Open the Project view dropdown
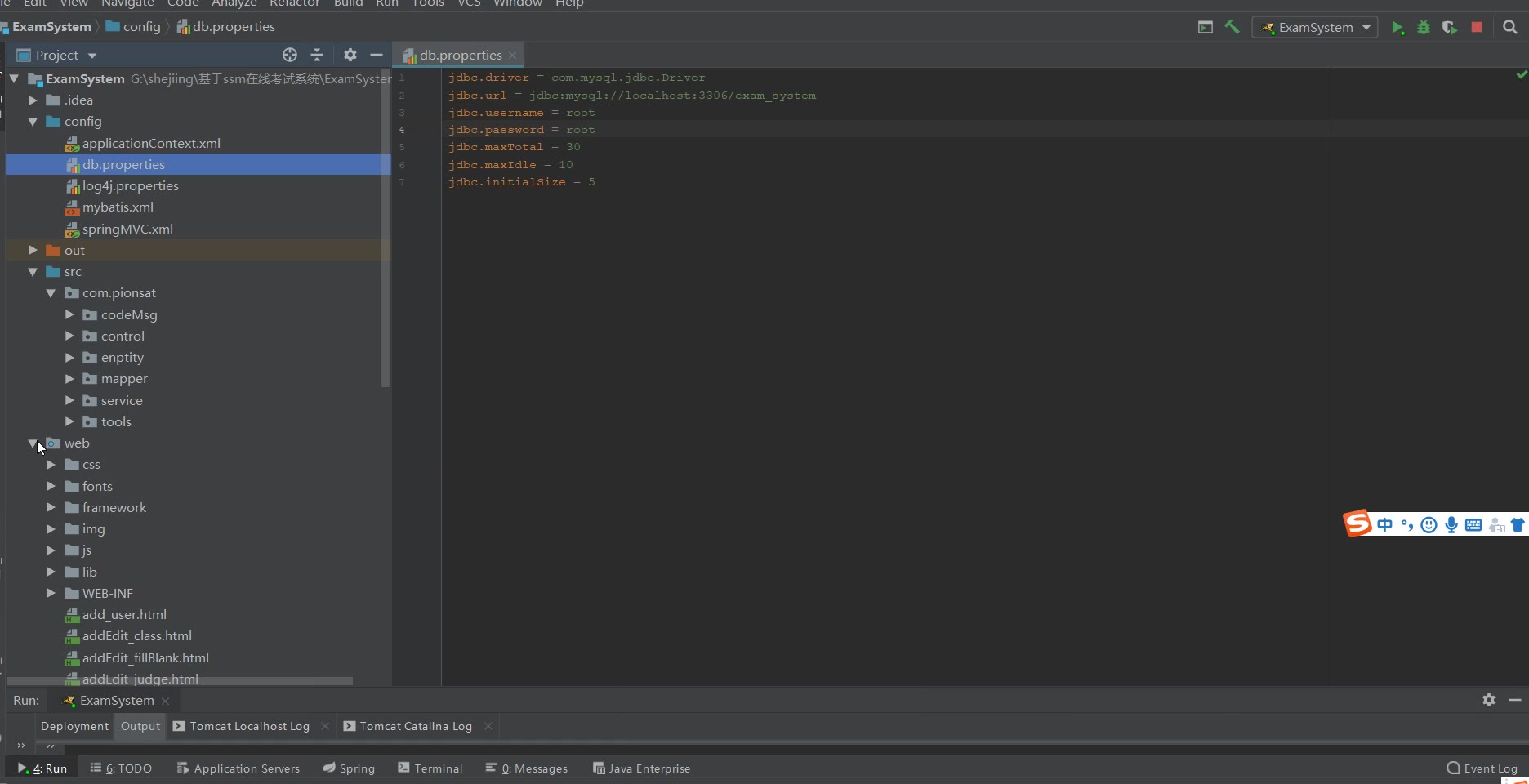The image size is (1529, 784). coord(92,56)
